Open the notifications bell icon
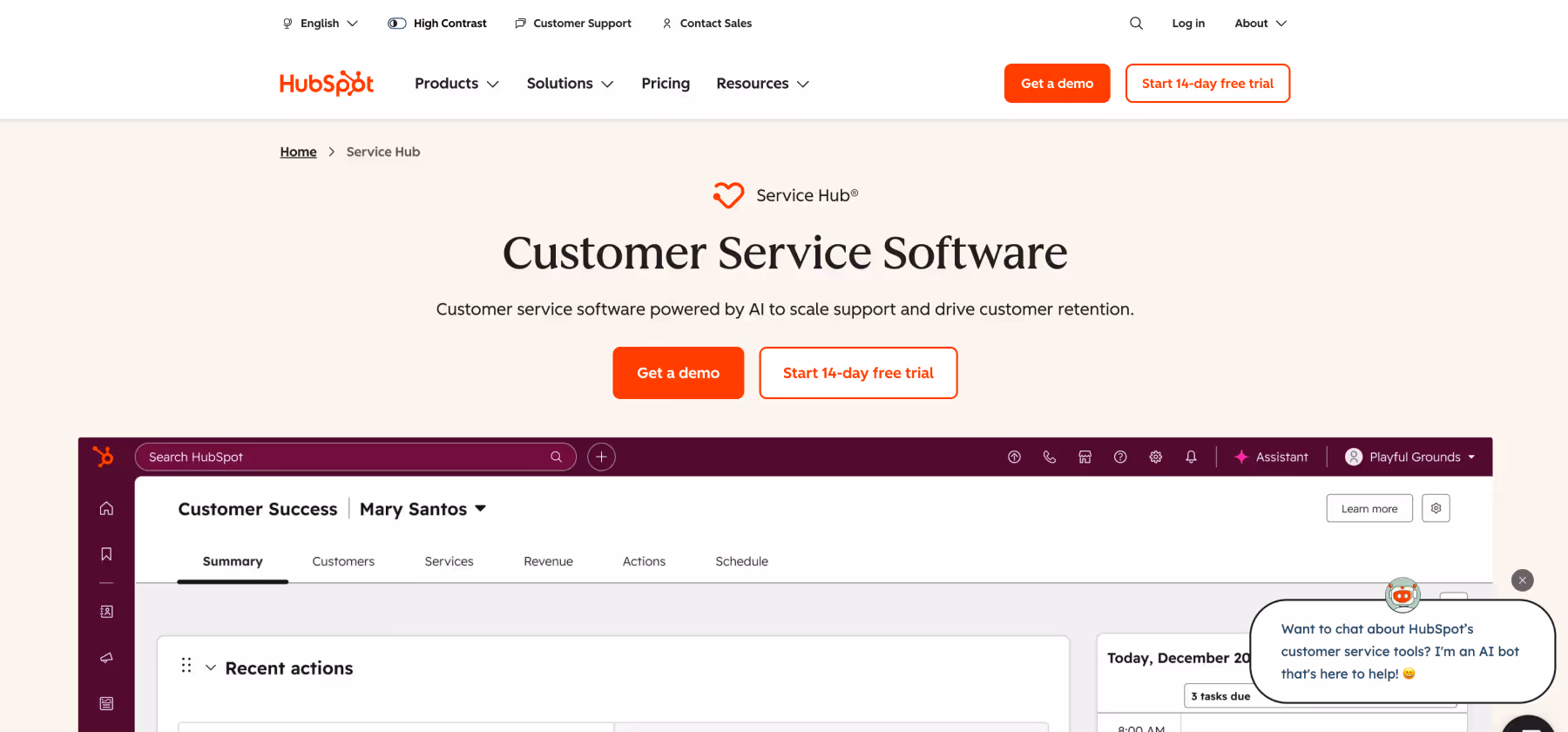The image size is (1568, 732). click(1191, 457)
